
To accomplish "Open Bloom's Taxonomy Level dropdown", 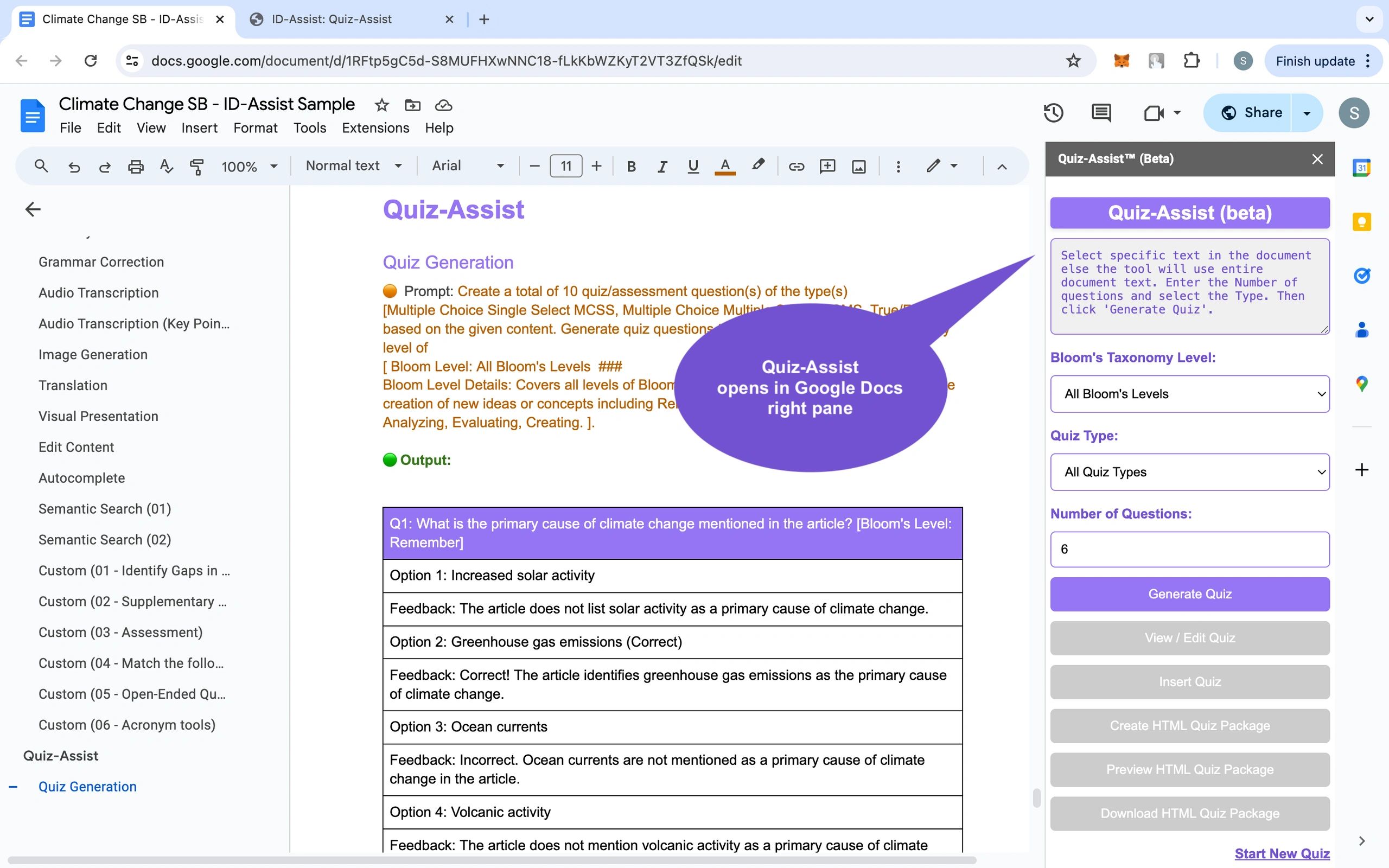I will point(1189,394).
